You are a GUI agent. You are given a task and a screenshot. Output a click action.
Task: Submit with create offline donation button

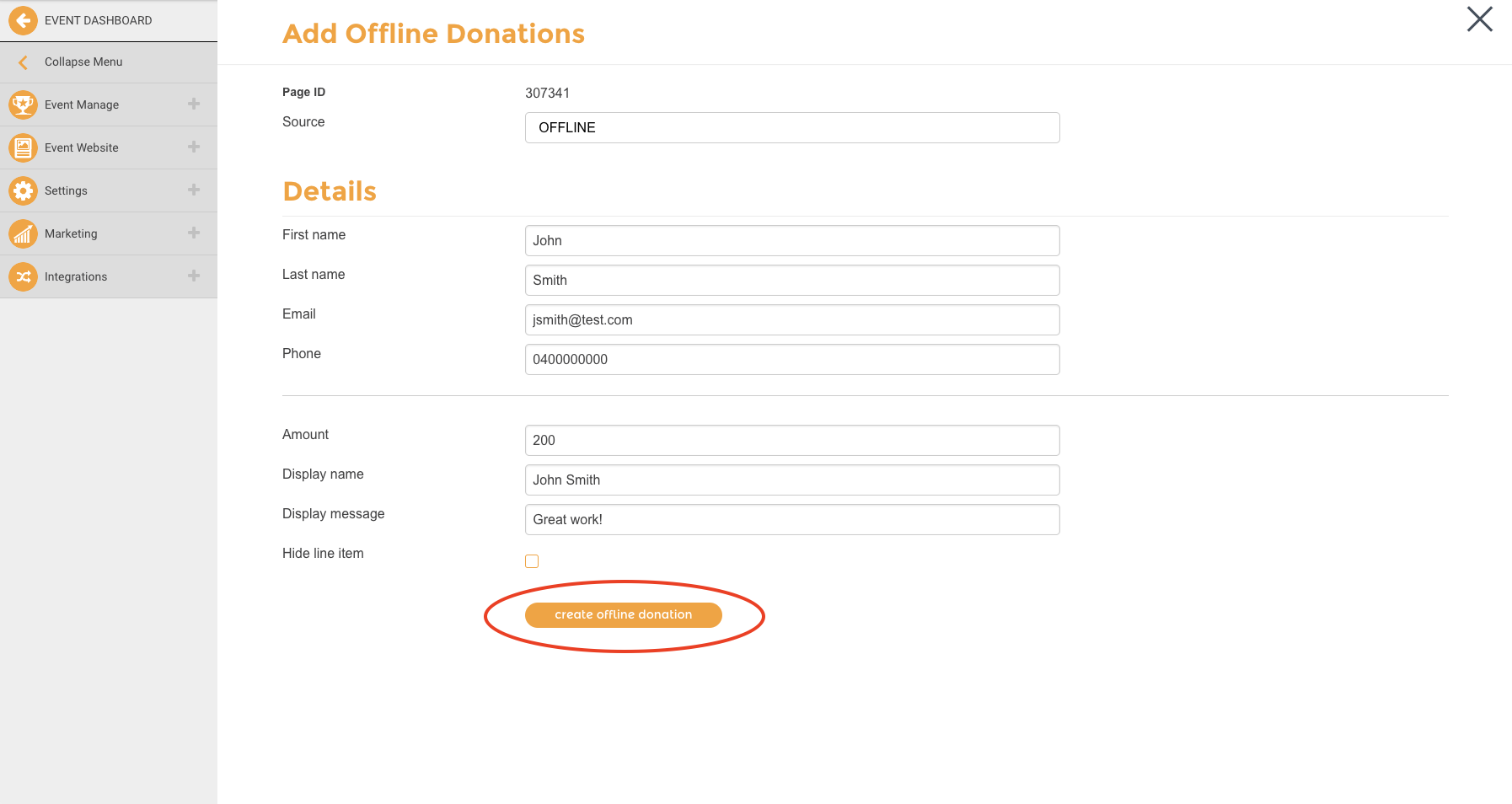(624, 615)
